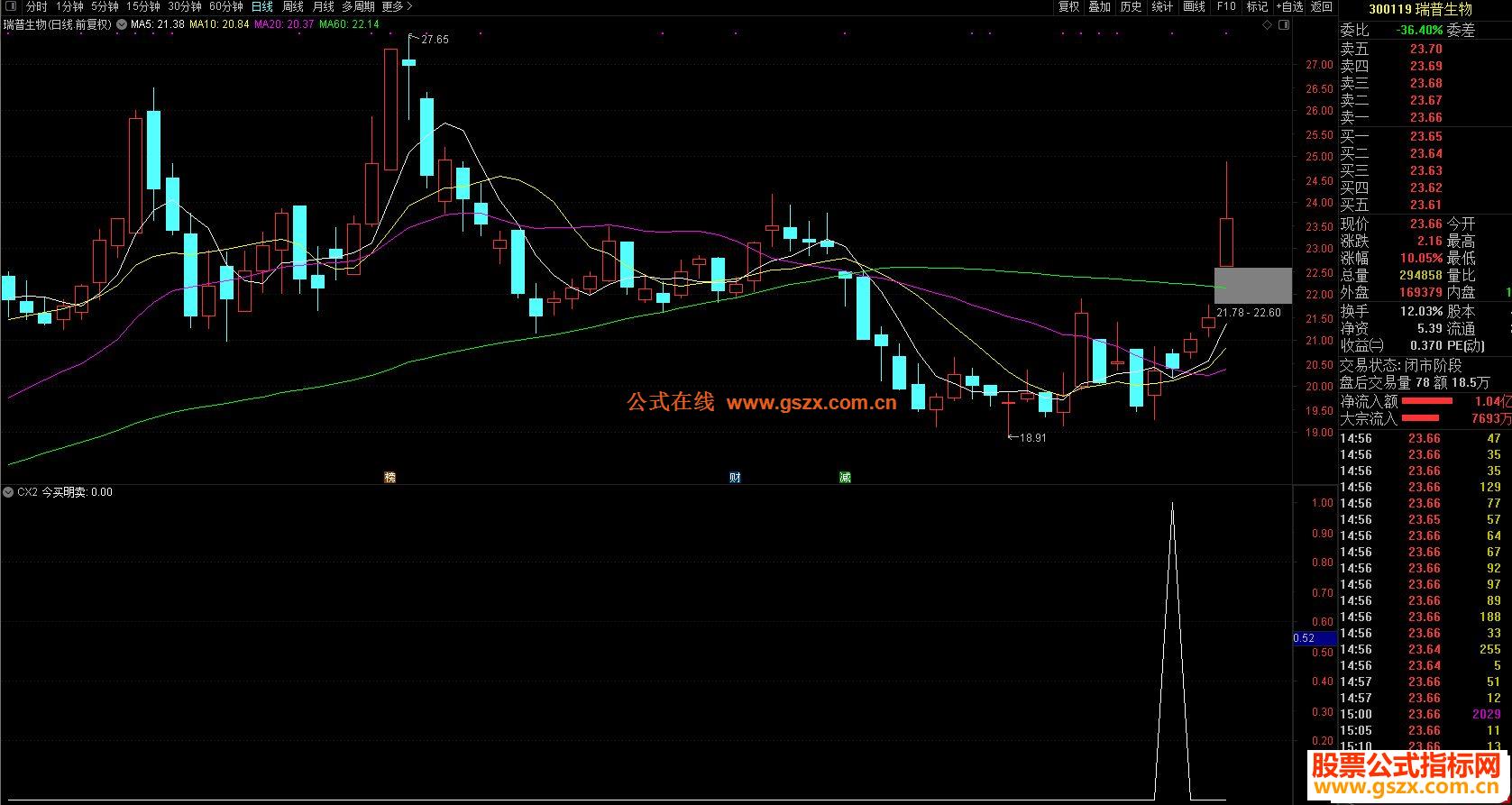Open 统计 statistics

coord(1162,6)
